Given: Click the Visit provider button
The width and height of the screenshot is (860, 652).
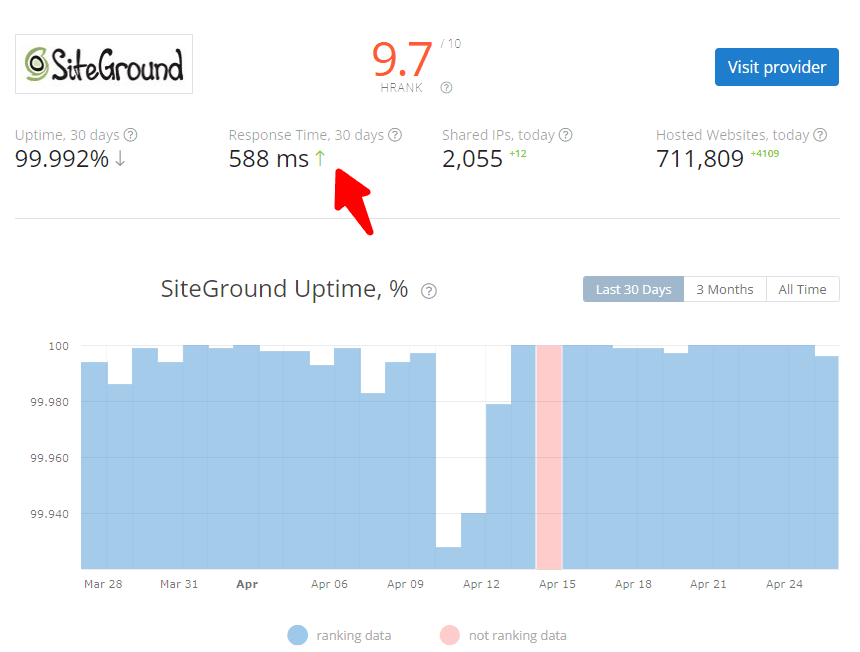Looking at the screenshot, I should (777, 67).
